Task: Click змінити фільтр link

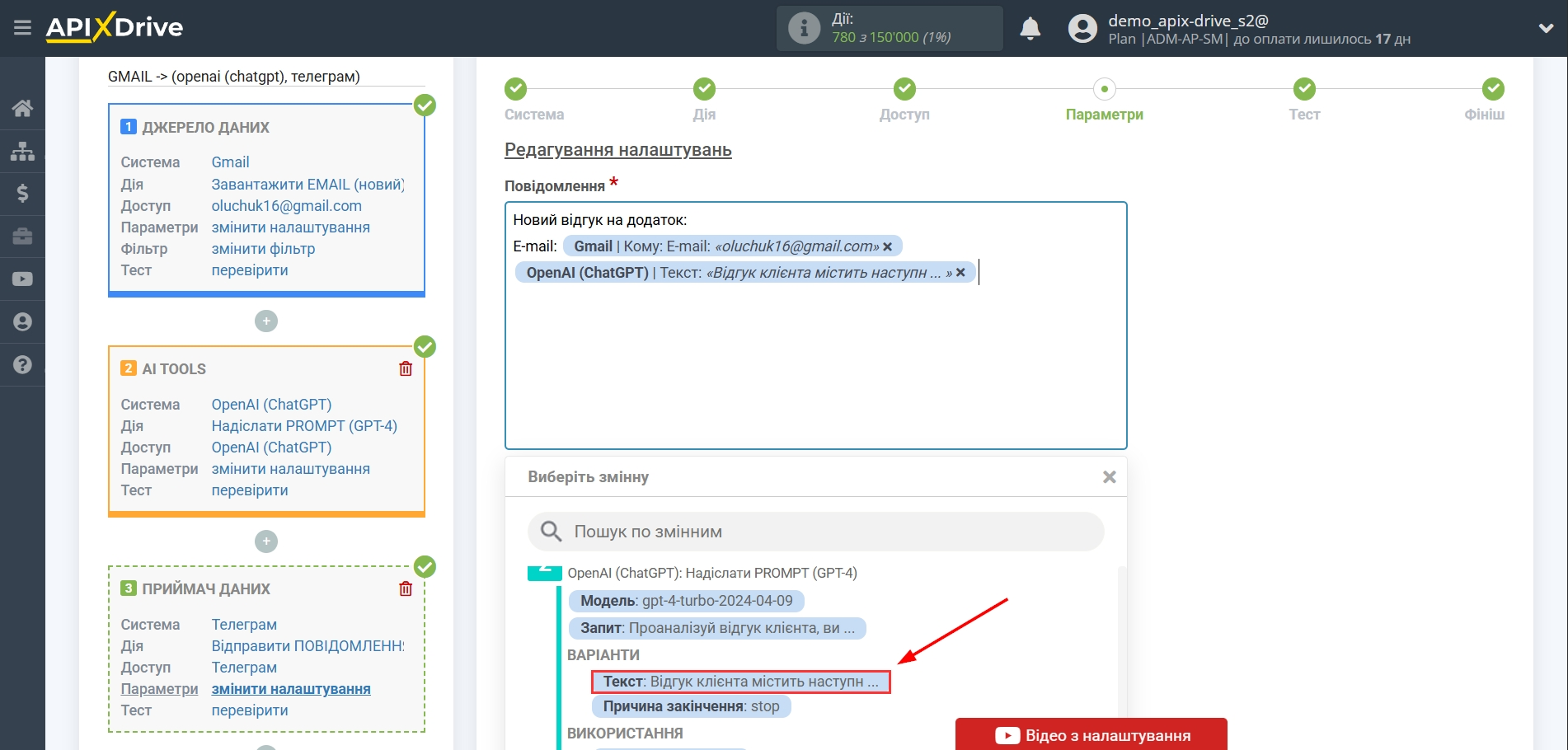Action: click(x=263, y=249)
